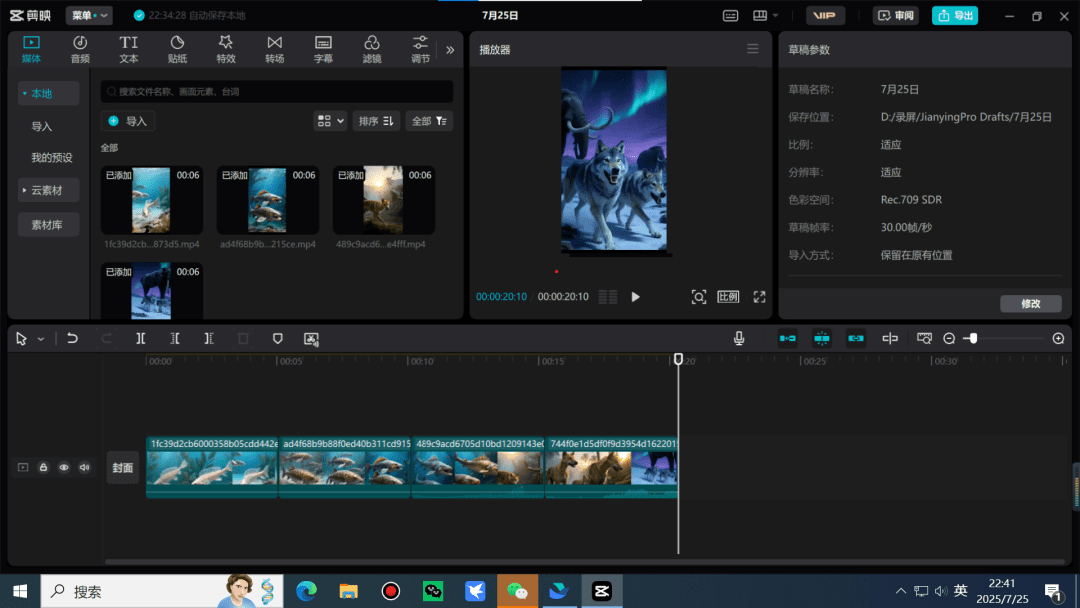The image size is (1080, 608).
Task: Toggle clip linkage on the timeline
Action: click(x=855, y=338)
